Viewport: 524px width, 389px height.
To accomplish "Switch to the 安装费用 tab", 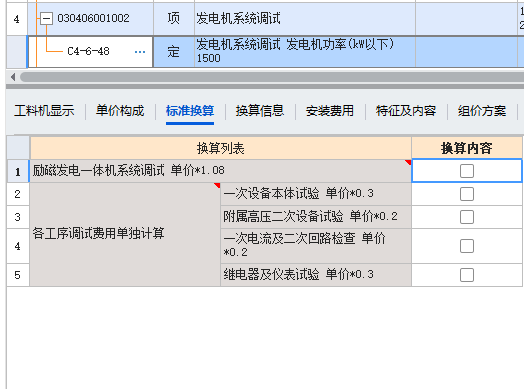I will [330, 111].
